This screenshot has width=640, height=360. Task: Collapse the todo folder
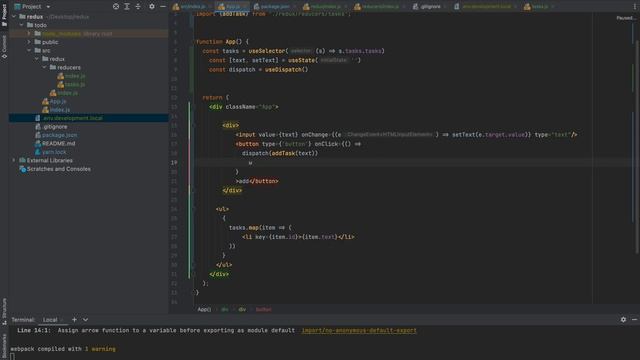pos(22,25)
